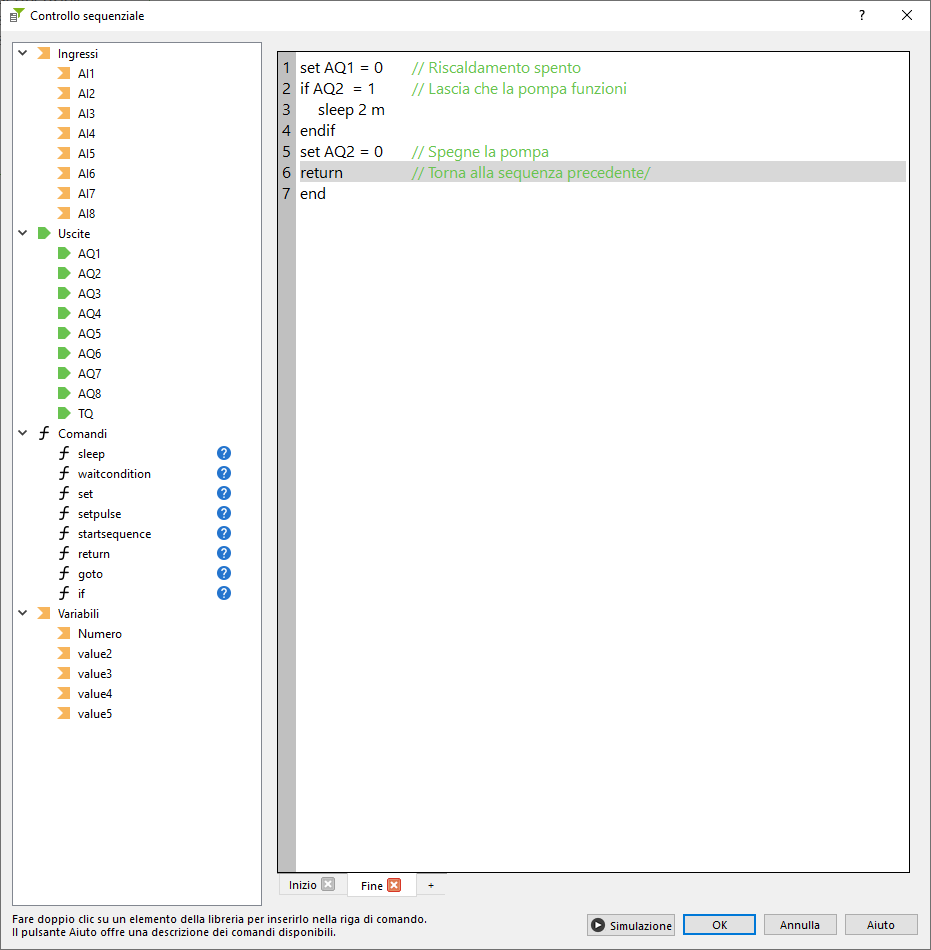Collapse the Variabili tree group
The height and width of the screenshot is (950, 931).
point(23,613)
